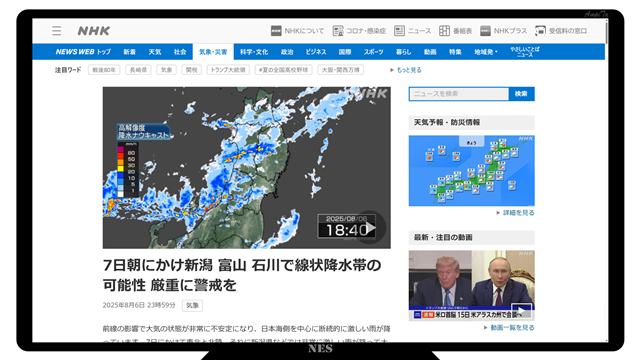Screen dimensions: 640x360
Task: Expand the 地域発 dropdown menu
Action: 486,52
